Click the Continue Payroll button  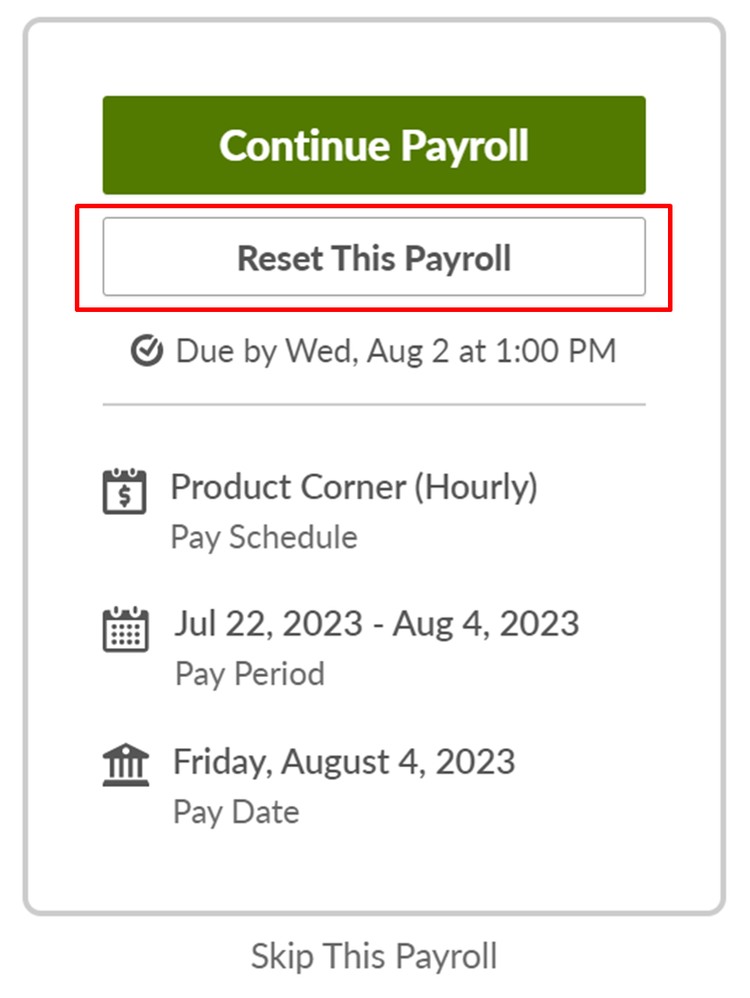click(374, 145)
